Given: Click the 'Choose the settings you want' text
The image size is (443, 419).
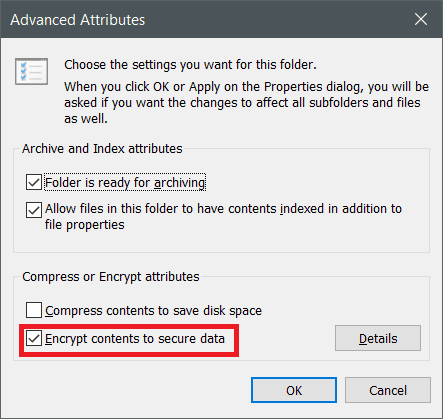Looking at the screenshot, I should 190,65.
